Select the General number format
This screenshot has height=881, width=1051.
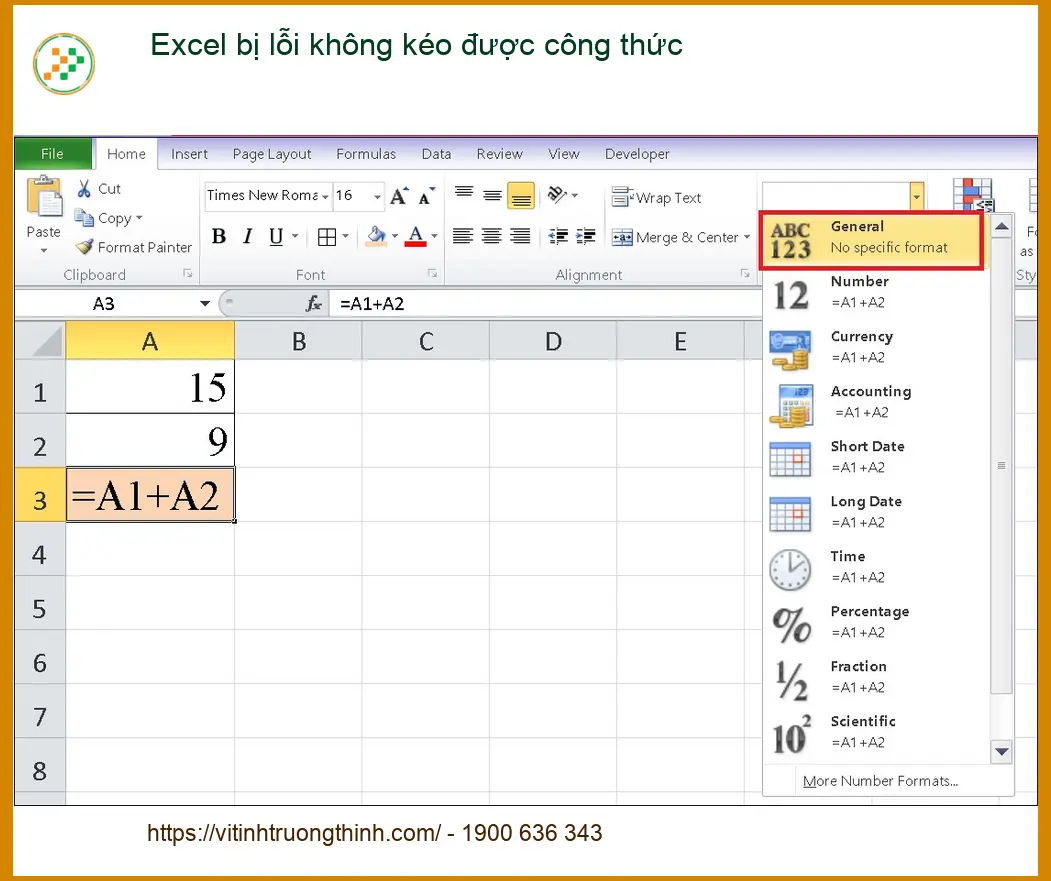coord(872,240)
